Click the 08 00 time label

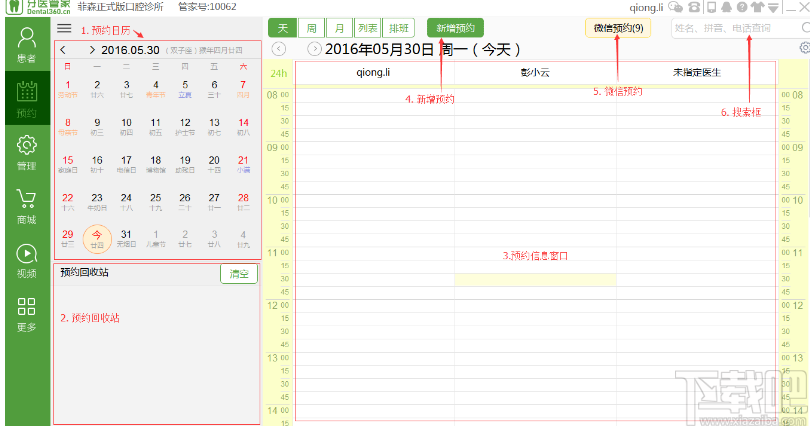coord(278,95)
